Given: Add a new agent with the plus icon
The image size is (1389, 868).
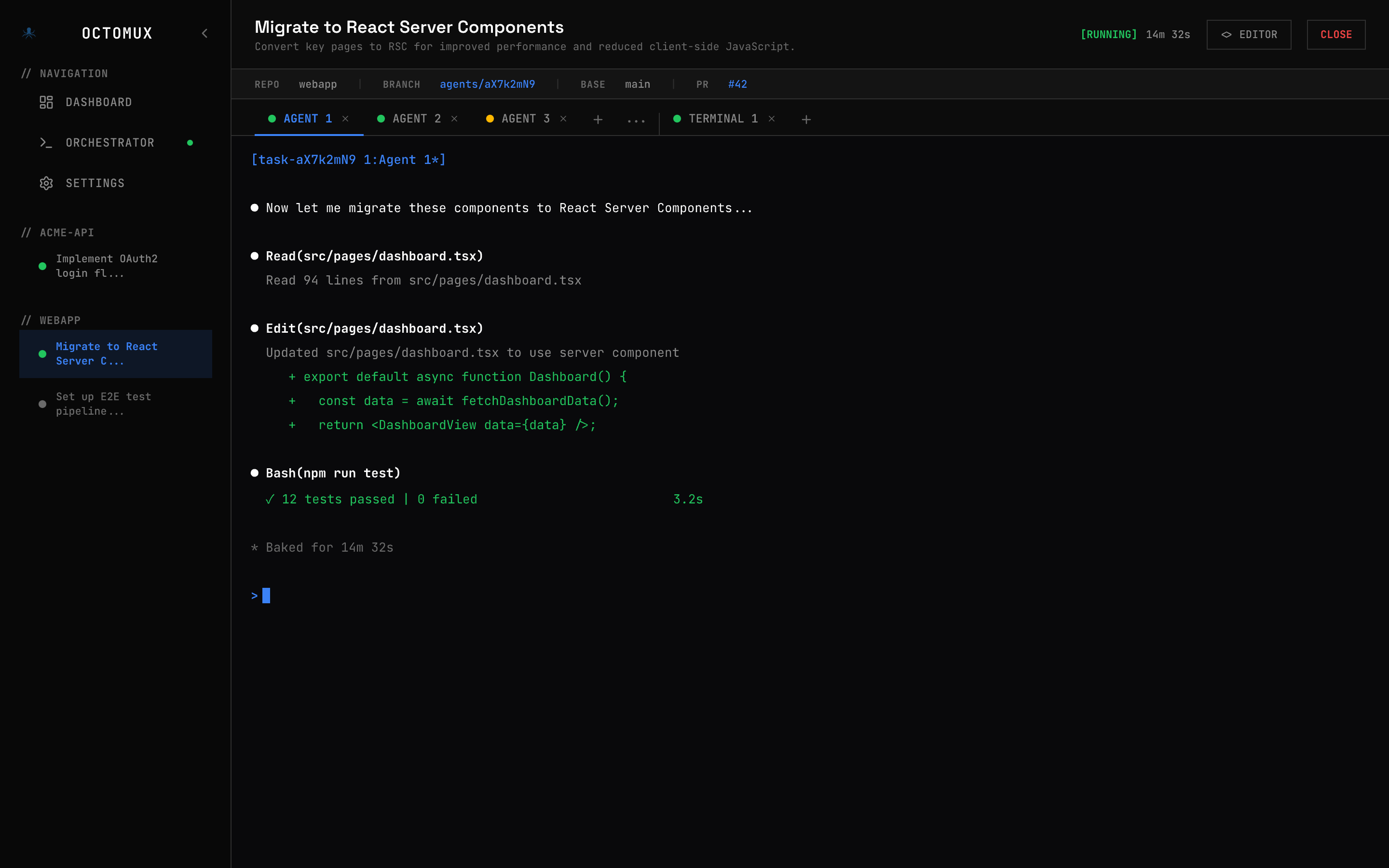Looking at the screenshot, I should 598,120.
